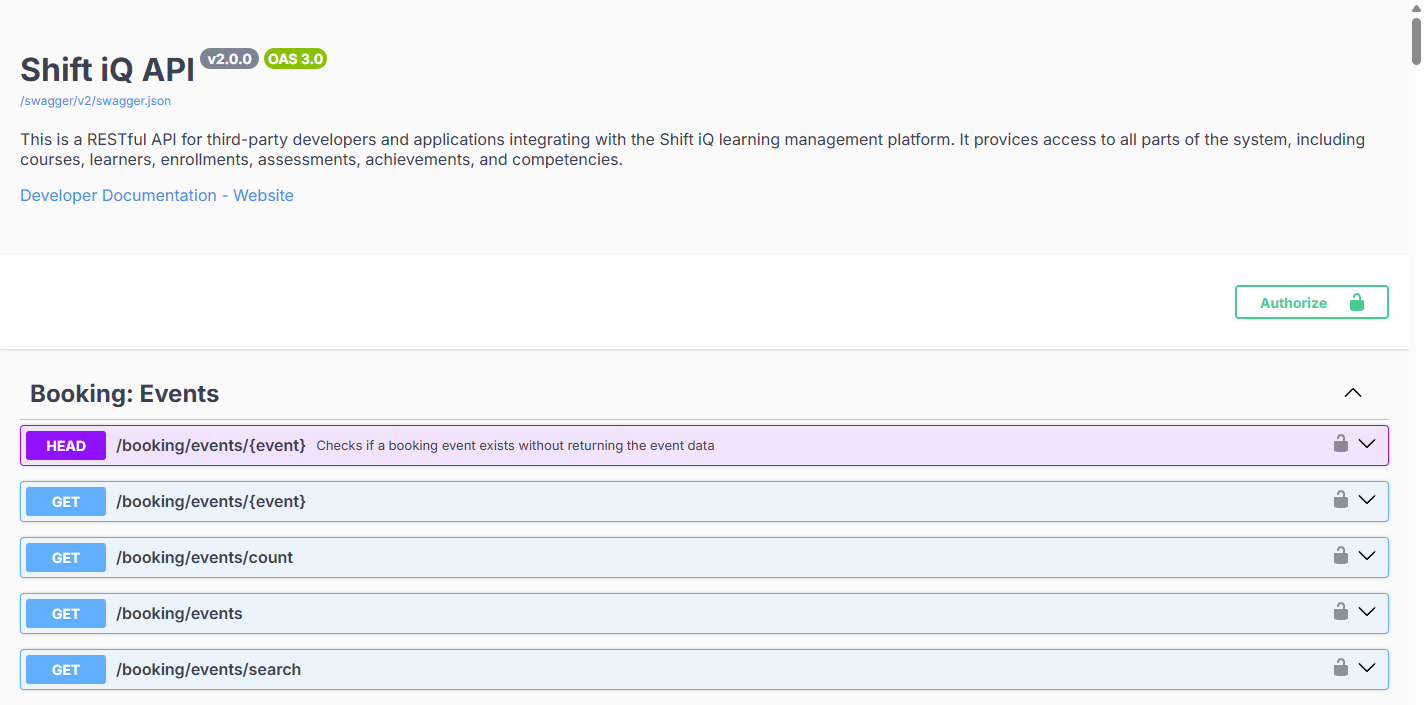Viewport: 1424px width, 705px height.
Task: Click lock icon on GET /booking/events/{event} row
Action: [x=1341, y=499]
